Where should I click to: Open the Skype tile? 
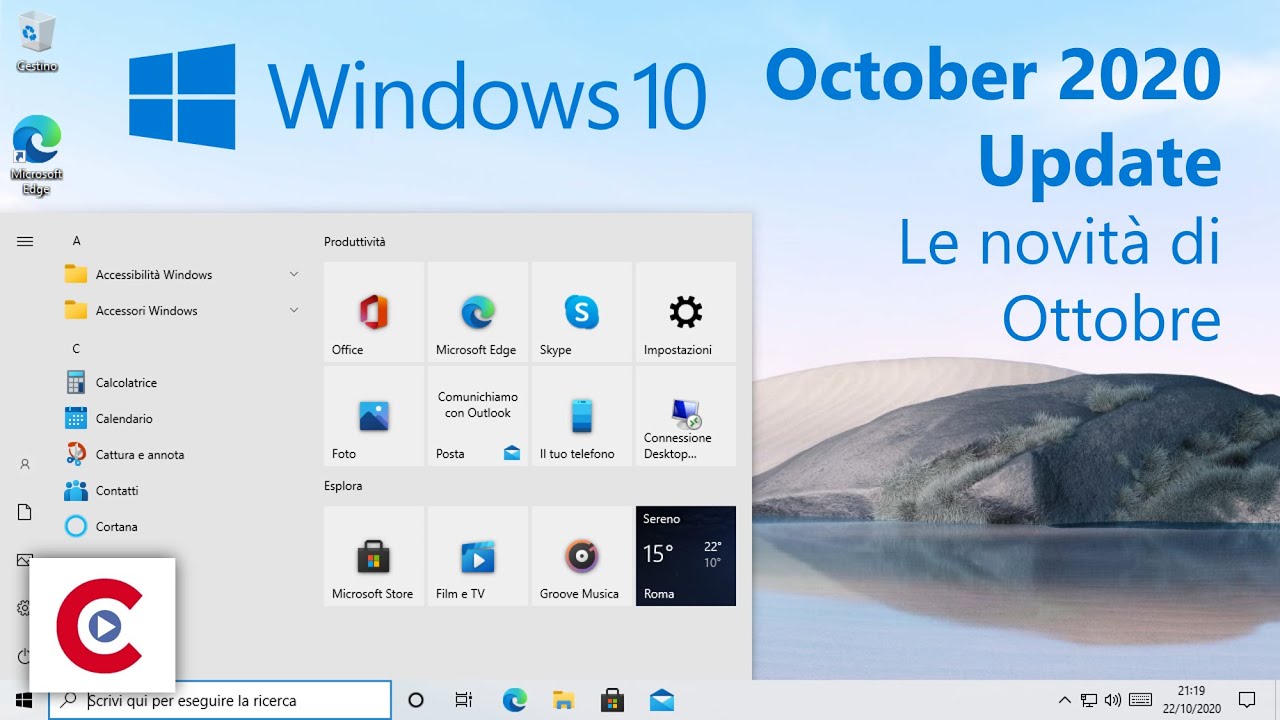582,312
